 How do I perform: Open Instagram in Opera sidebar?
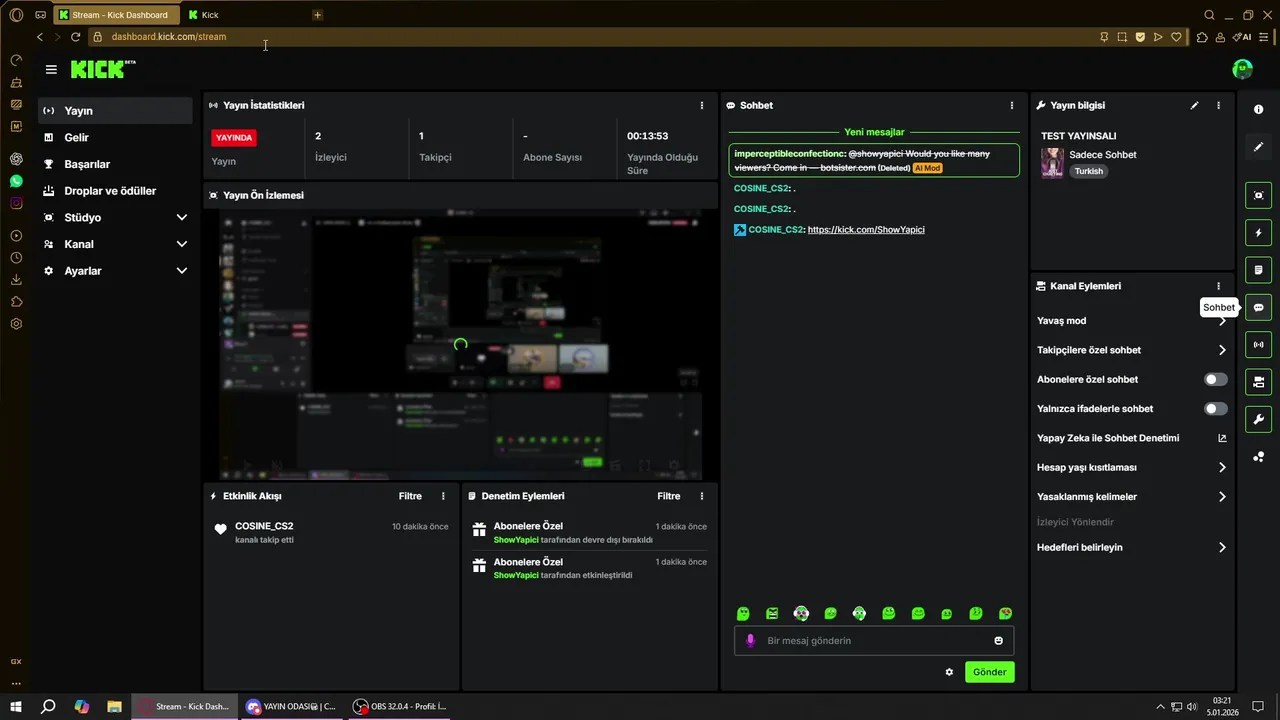click(x=16, y=203)
